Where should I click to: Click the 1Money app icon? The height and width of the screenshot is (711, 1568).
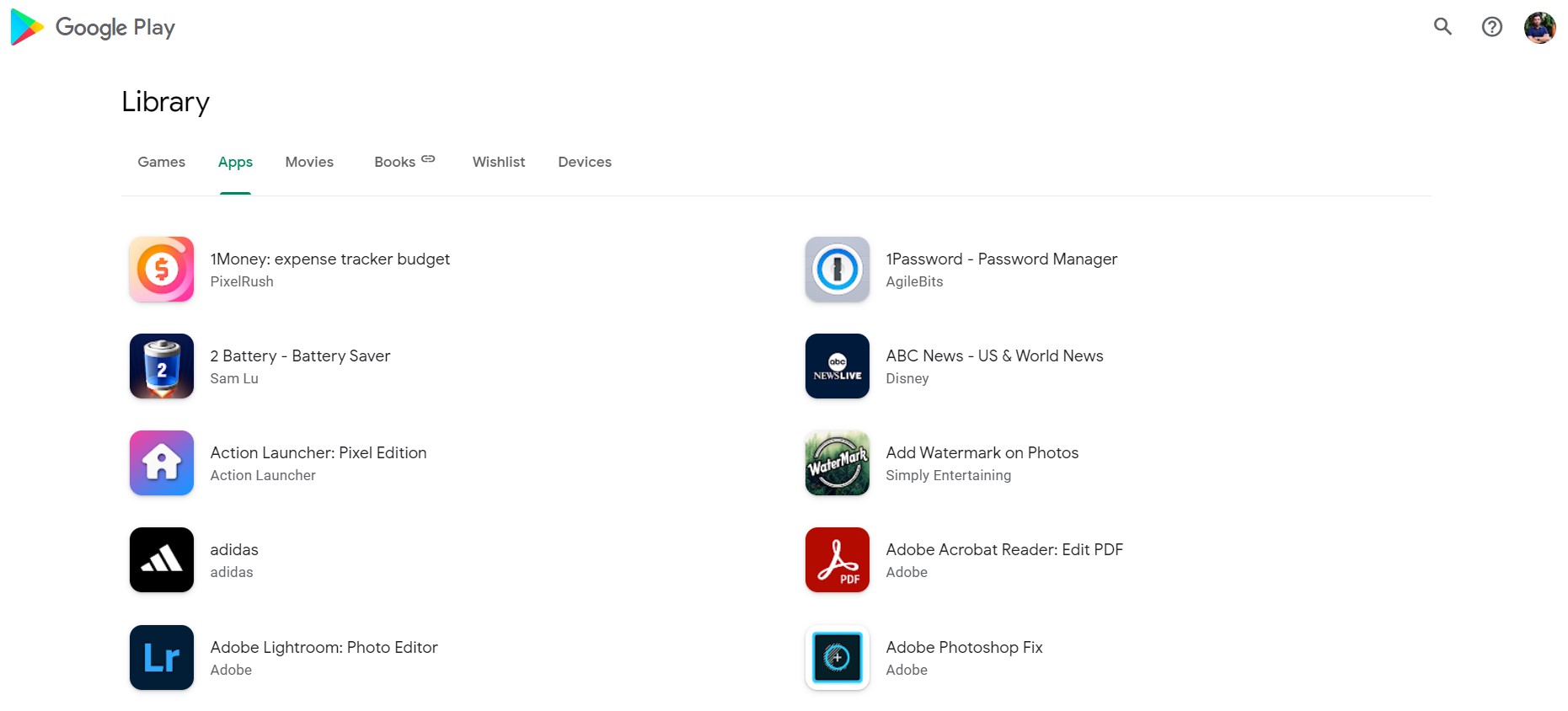coord(162,270)
